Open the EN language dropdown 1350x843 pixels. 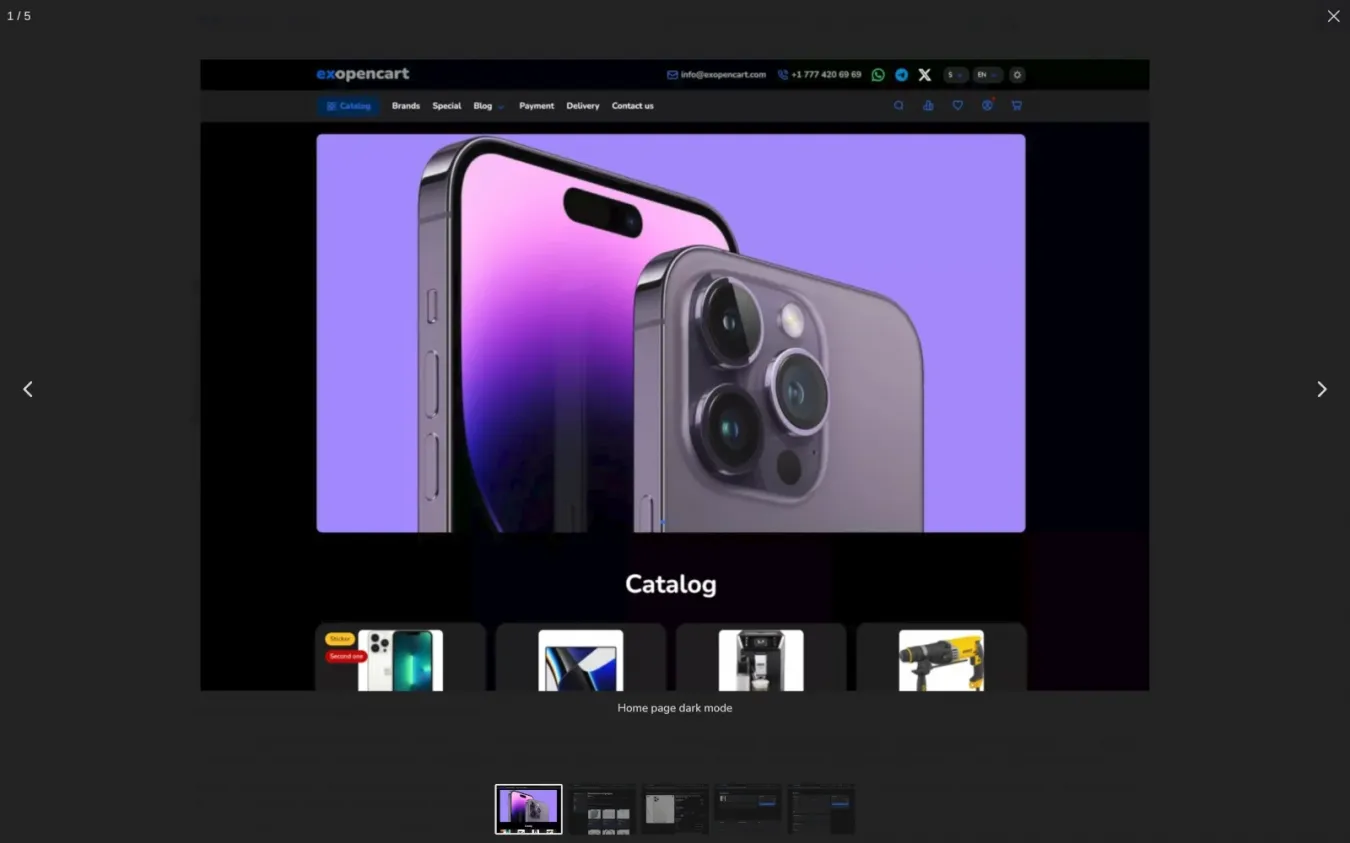pyautogui.click(x=986, y=75)
